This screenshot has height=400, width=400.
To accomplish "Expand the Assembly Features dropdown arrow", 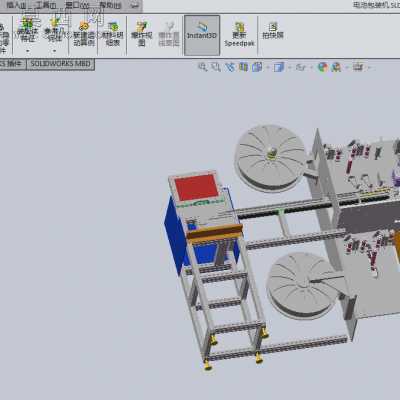I will [x=28, y=51].
